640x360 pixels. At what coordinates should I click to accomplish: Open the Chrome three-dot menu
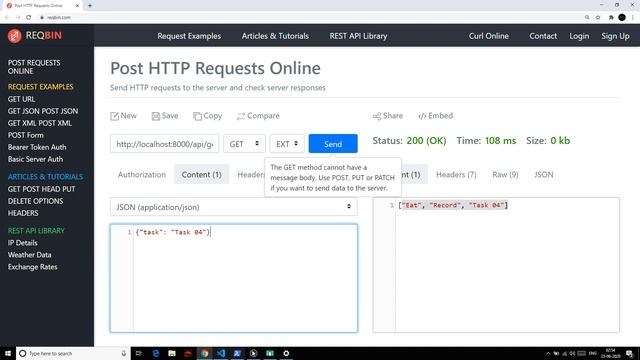[x=633, y=17]
